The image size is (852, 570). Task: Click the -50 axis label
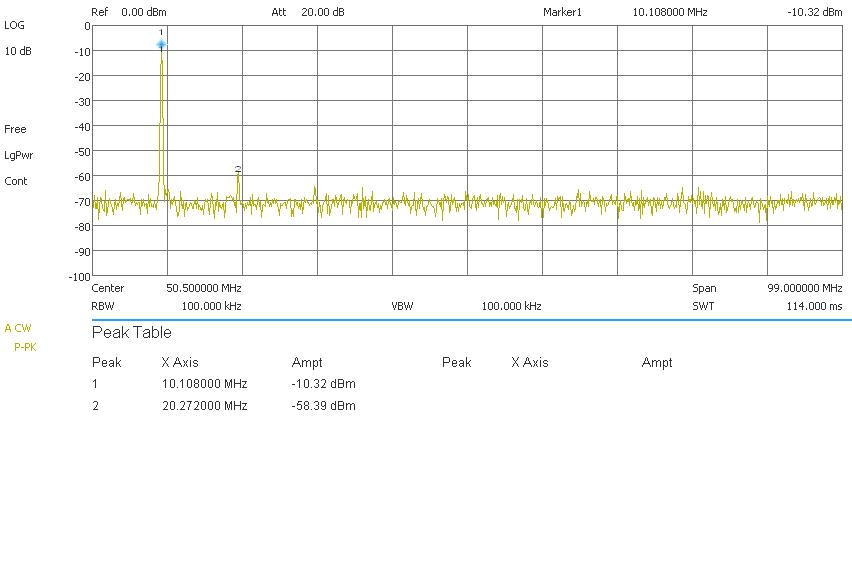click(x=82, y=152)
